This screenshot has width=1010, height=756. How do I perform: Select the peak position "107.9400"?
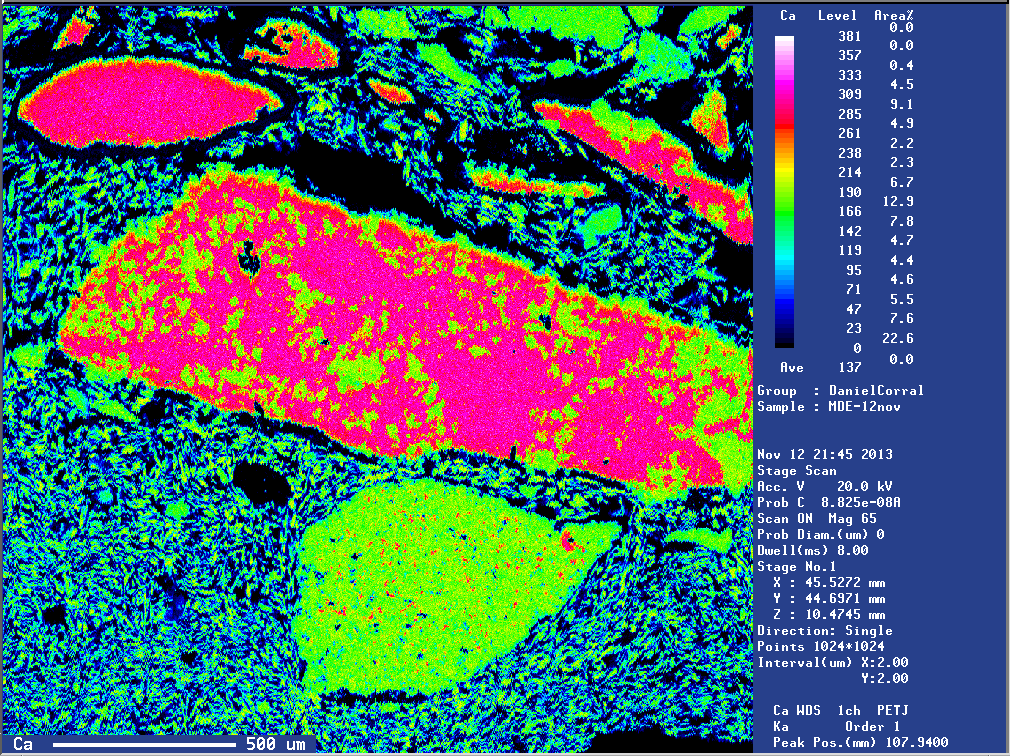917,742
